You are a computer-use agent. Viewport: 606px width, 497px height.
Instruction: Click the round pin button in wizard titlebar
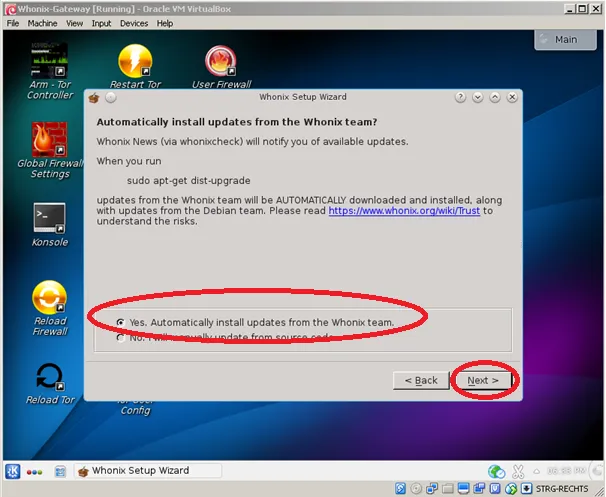pyautogui.click(x=111, y=98)
